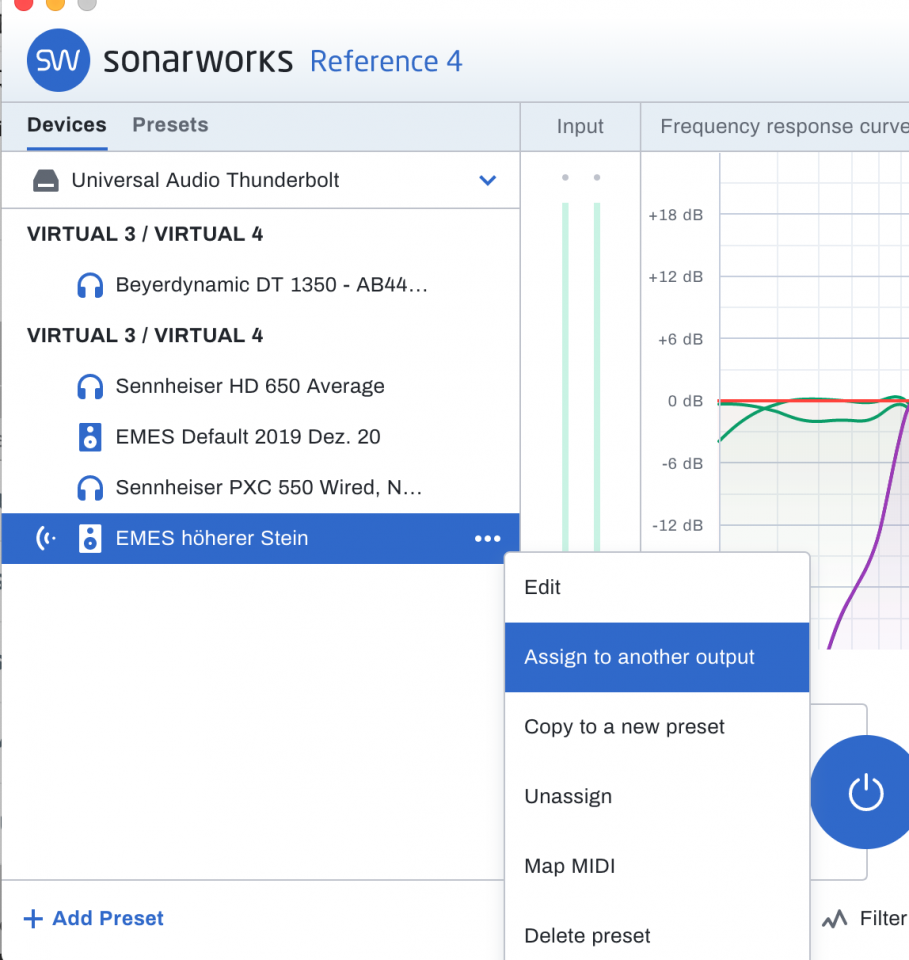
Task: Click the left input level meter
Action: 565,377
